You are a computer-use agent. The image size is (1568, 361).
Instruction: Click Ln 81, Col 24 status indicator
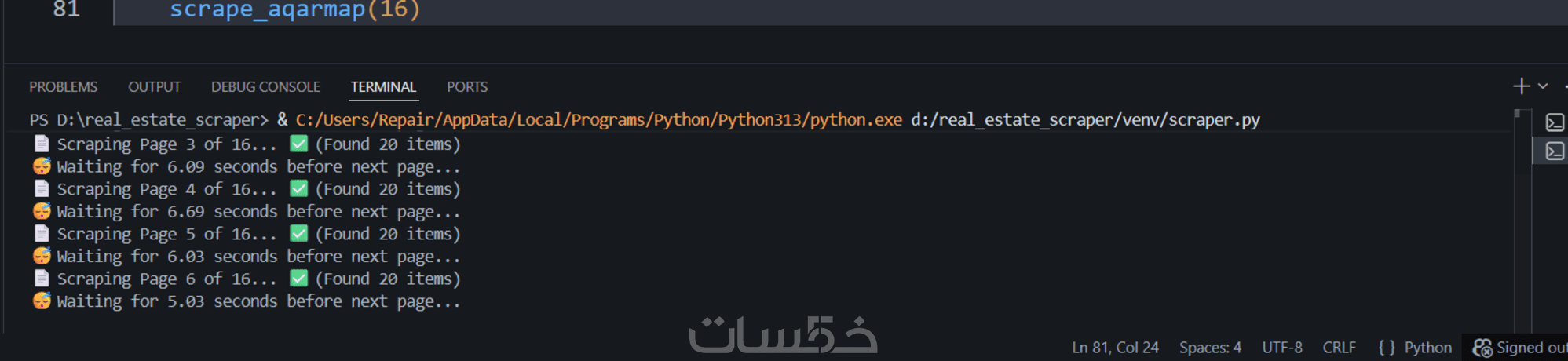(1115, 348)
